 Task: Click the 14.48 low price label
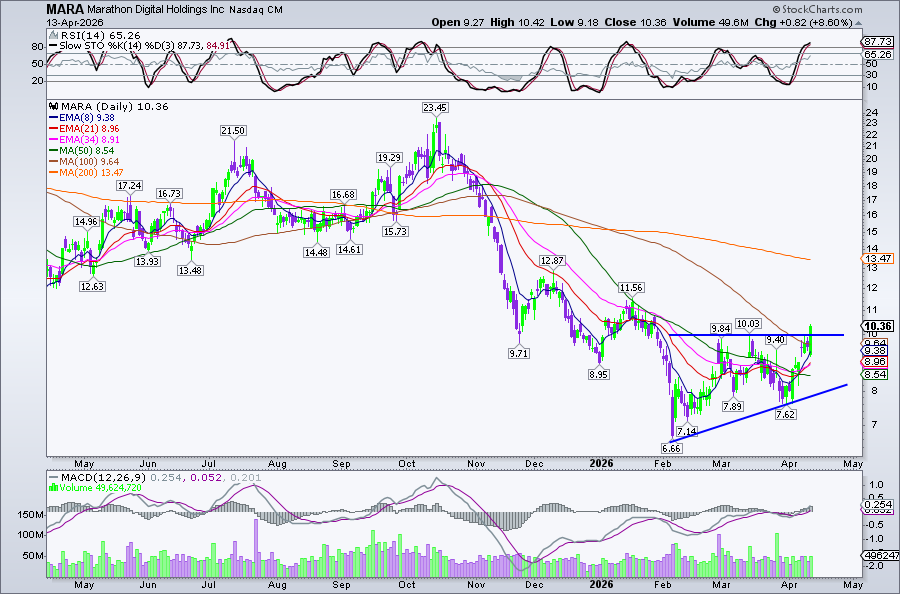click(x=316, y=252)
